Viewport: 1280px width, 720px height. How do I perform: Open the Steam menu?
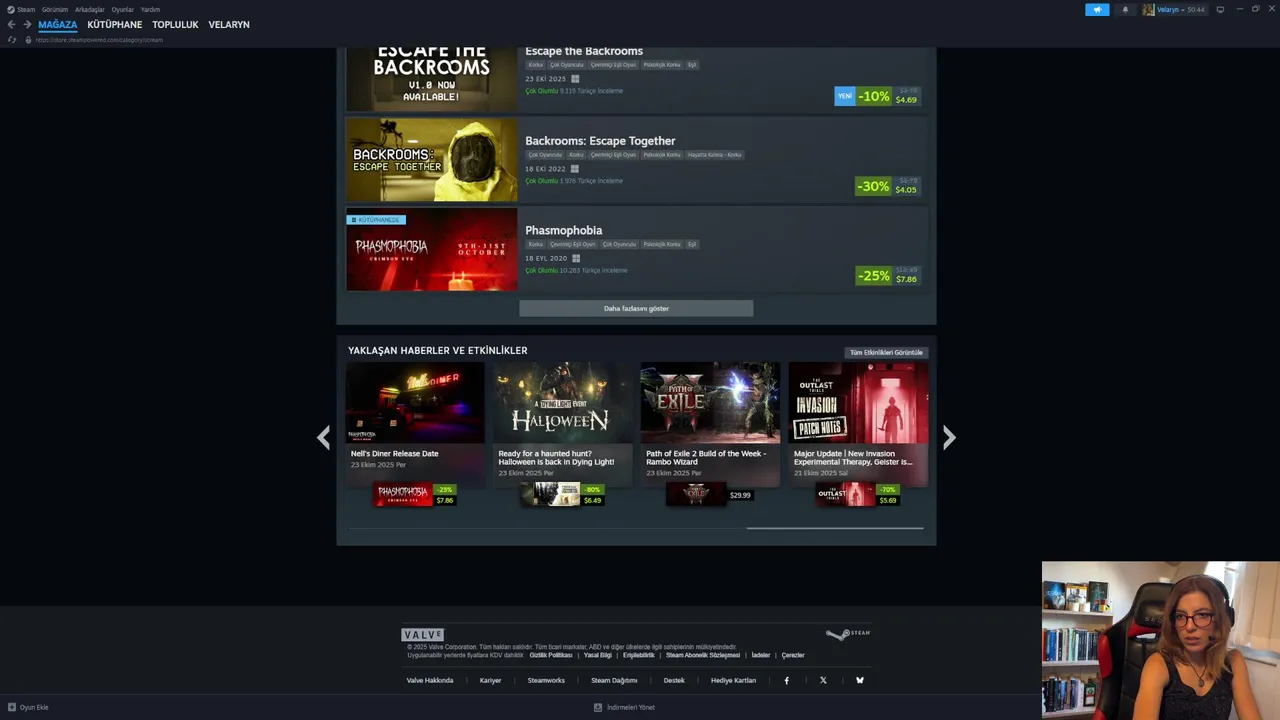coord(26,9)
